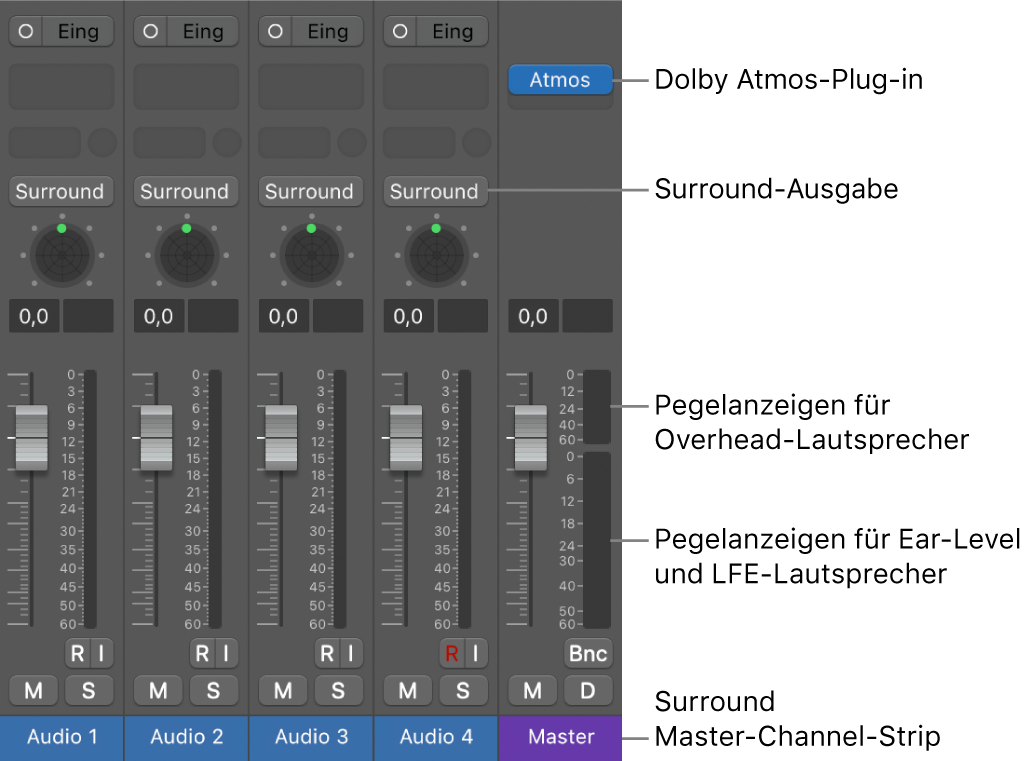Viewport: 1029px width, 761px height.
Task: Select the Master channel name label
Action: pyautogui.click(x=560, y=737)
